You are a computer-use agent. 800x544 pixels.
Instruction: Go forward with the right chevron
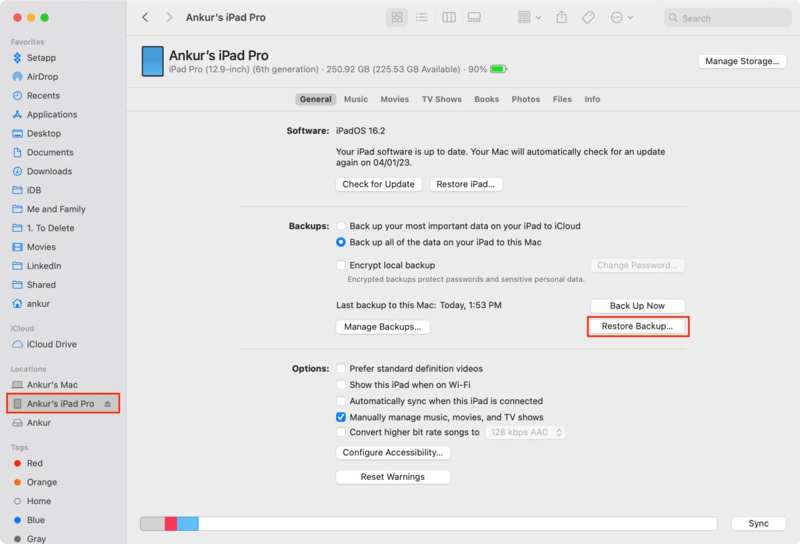coord(169,17)
